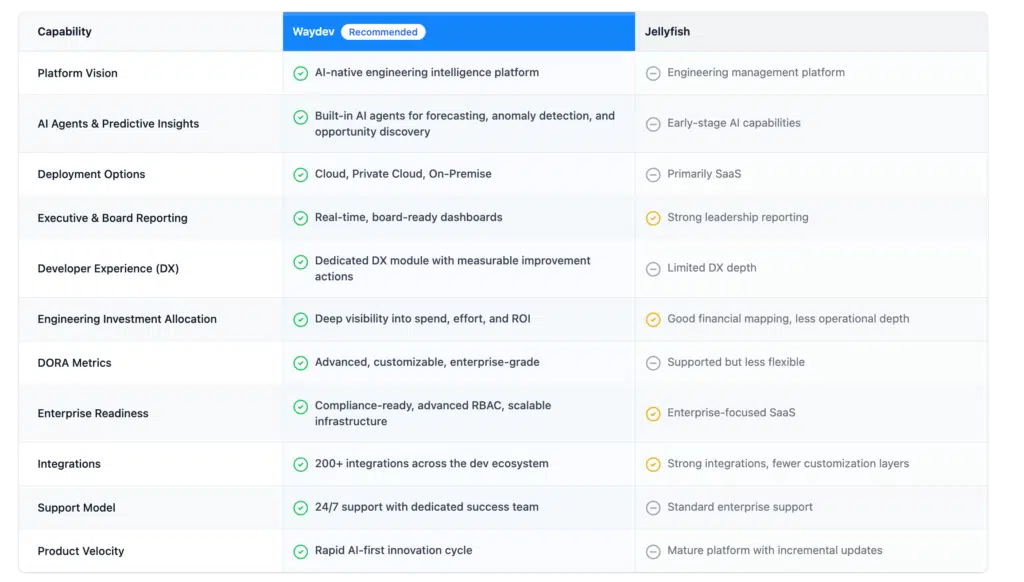Screen dimensions: 1024x582
Task: Select the Developer Experience (DX) label
Action: (x=108, y=268)
